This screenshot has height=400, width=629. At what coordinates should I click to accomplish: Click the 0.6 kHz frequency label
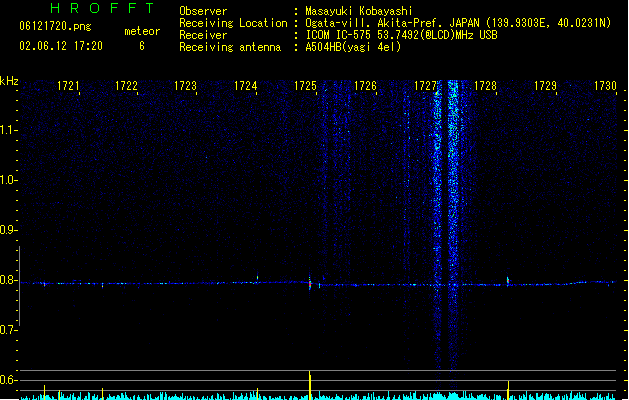pos(8,380)
